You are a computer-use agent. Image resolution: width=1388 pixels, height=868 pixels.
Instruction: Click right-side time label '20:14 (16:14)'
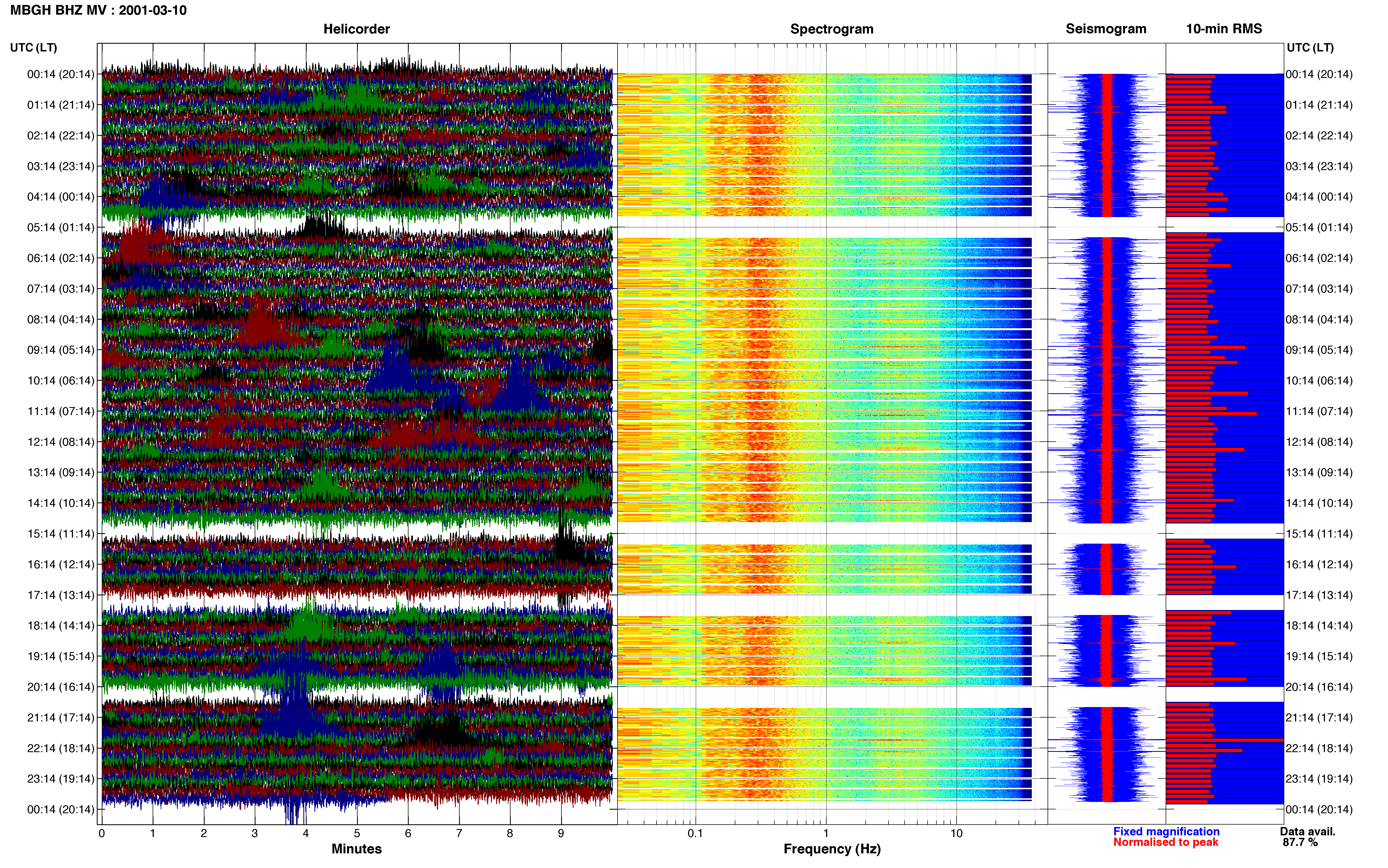pos(1319,687)
